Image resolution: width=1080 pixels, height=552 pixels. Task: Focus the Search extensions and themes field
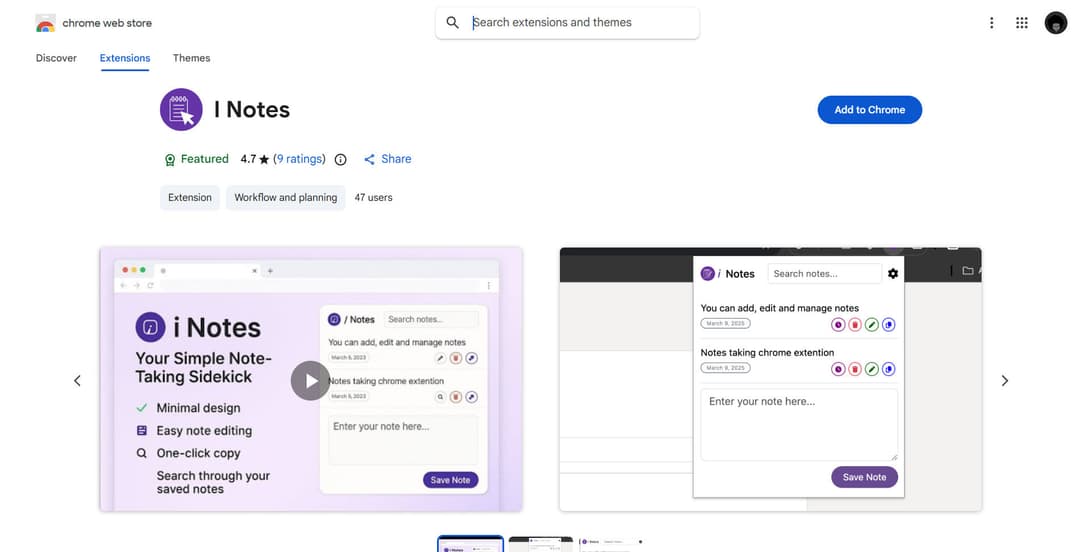click(568, 23)
